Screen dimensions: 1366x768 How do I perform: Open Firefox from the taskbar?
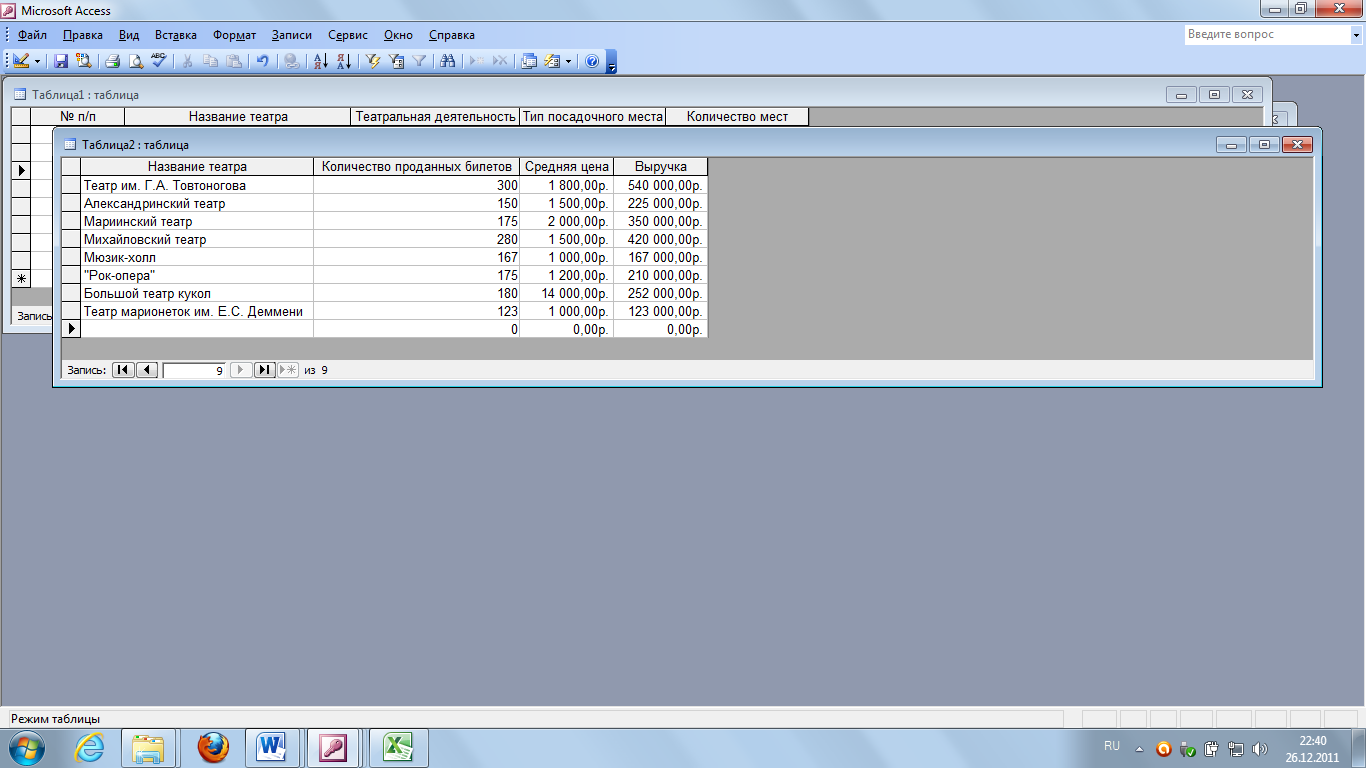(x=212, y=747)
